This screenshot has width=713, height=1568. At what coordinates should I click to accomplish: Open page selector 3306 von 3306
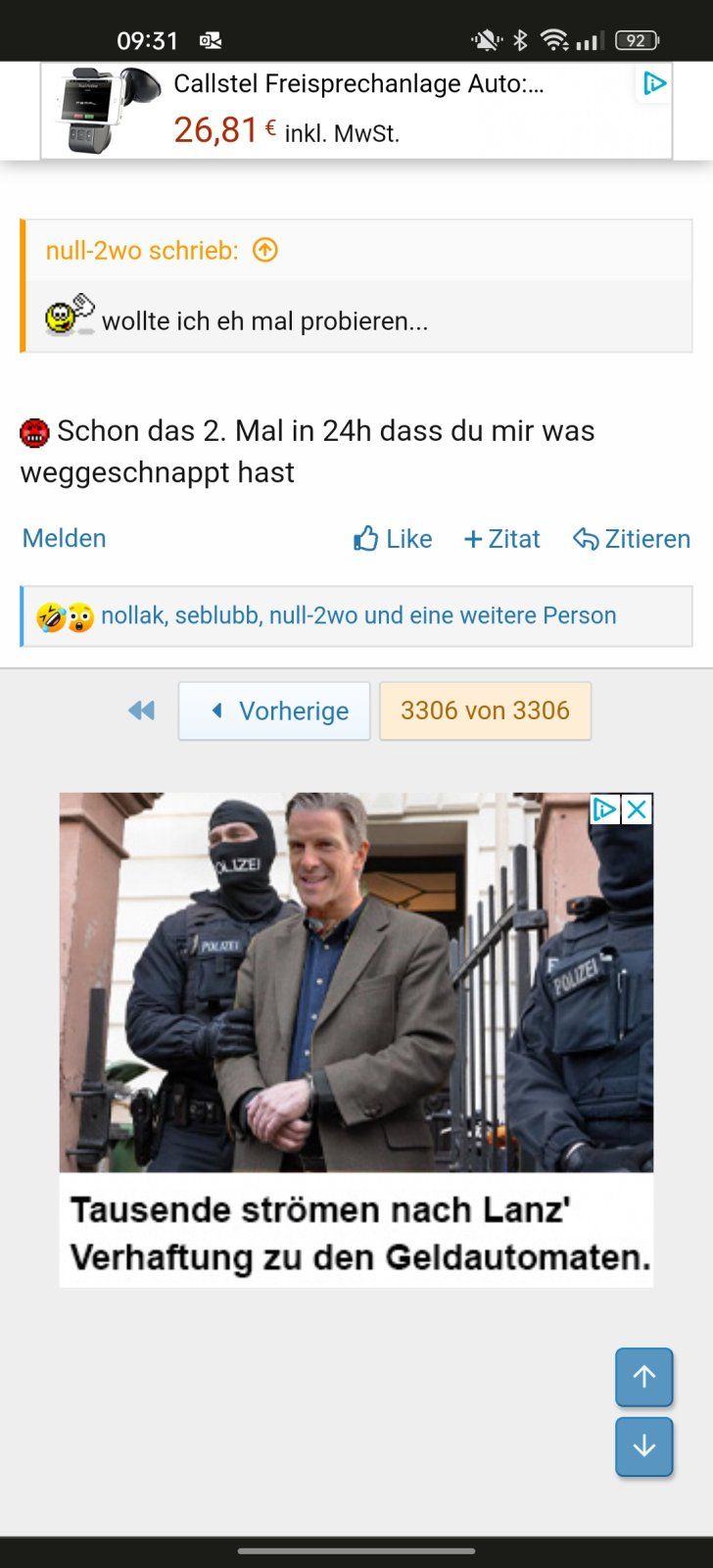485,710
